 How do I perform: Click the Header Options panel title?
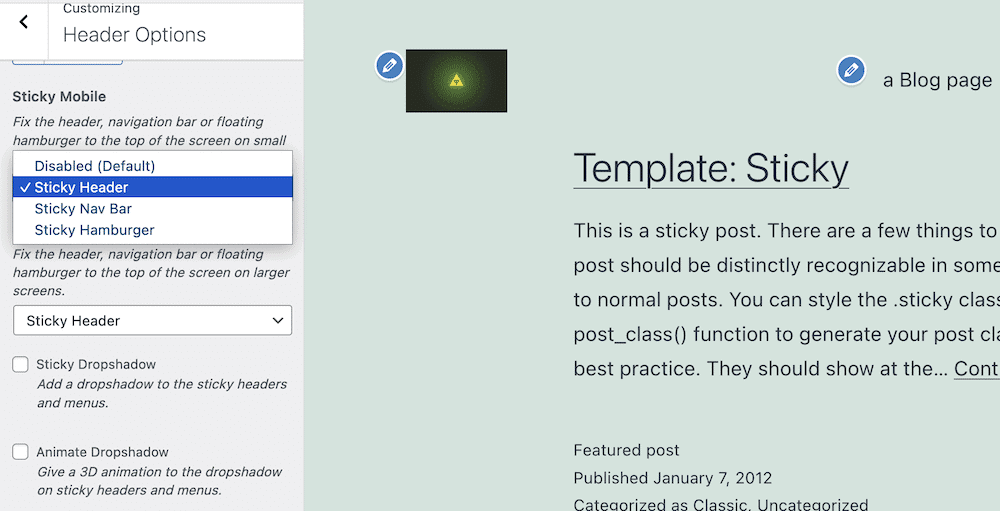coord(134,35)
